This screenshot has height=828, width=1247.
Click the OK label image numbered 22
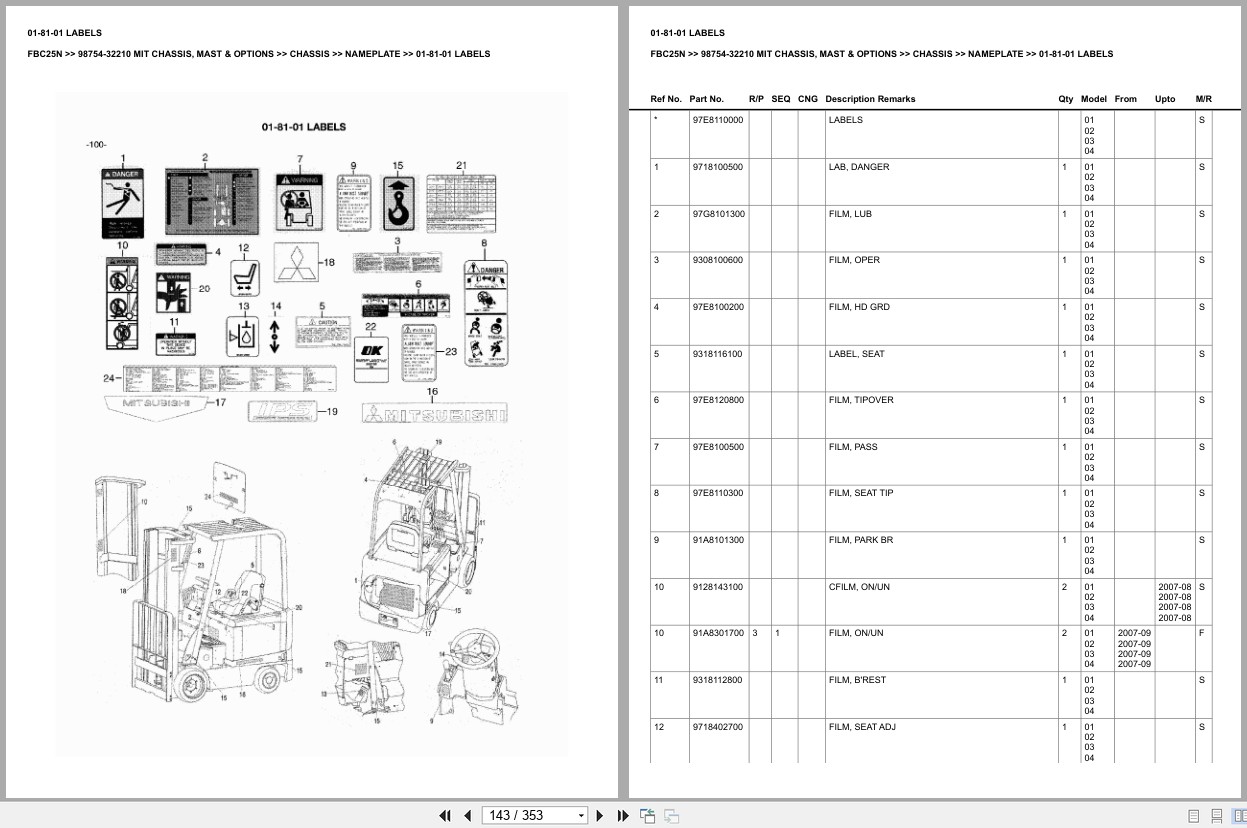pyautogui.click(x=371, y=359)
